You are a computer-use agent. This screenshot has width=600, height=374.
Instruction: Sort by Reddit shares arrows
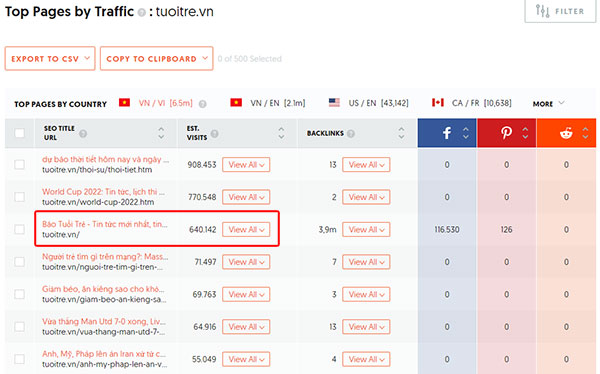[585, 133]
